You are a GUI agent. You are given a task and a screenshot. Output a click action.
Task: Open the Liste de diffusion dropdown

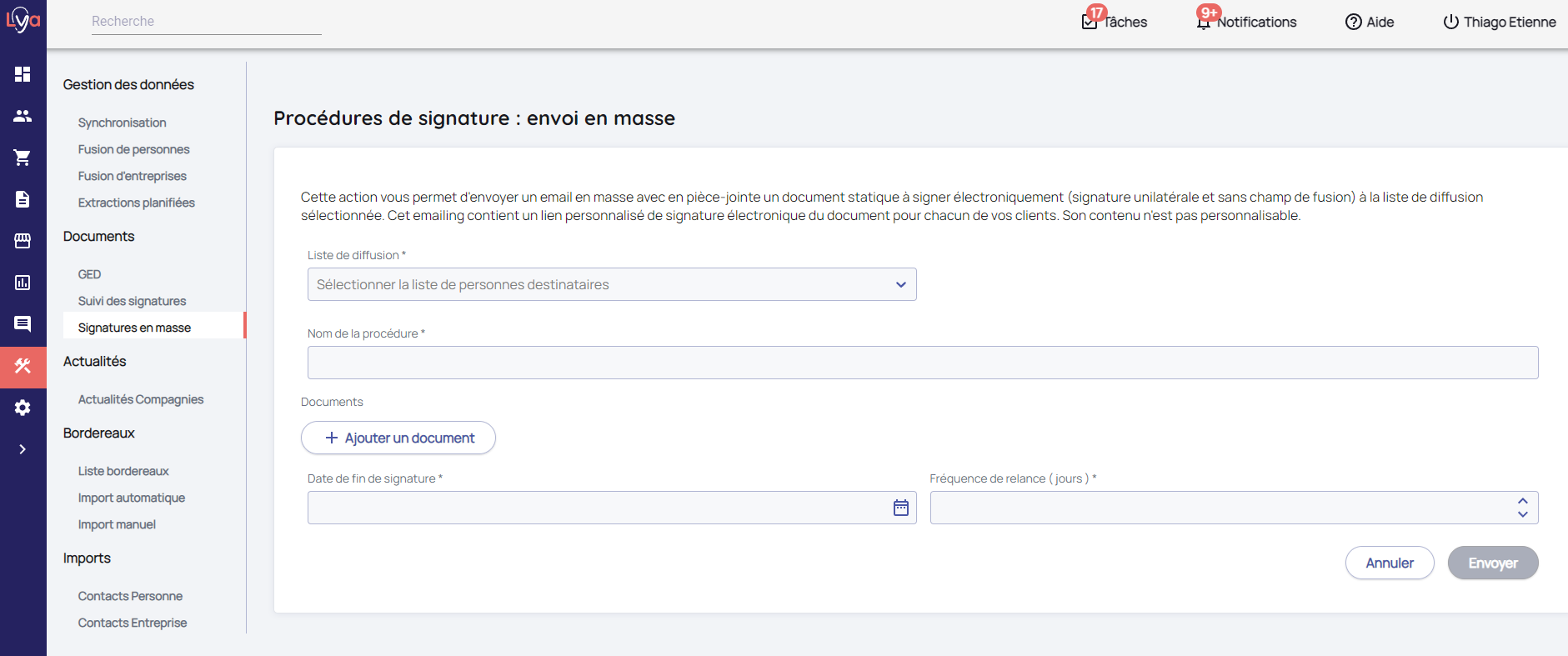coord(611,284)
